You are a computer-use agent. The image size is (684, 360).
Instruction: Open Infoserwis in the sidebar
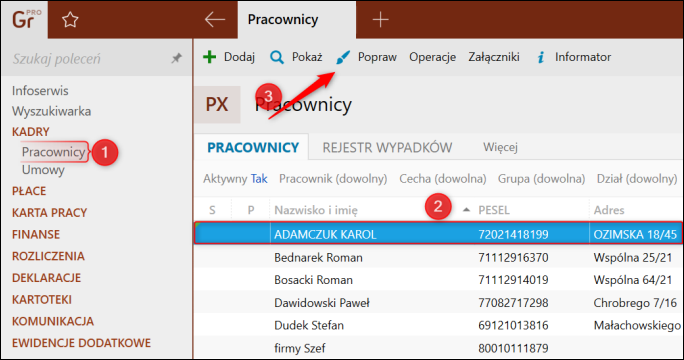40,91
